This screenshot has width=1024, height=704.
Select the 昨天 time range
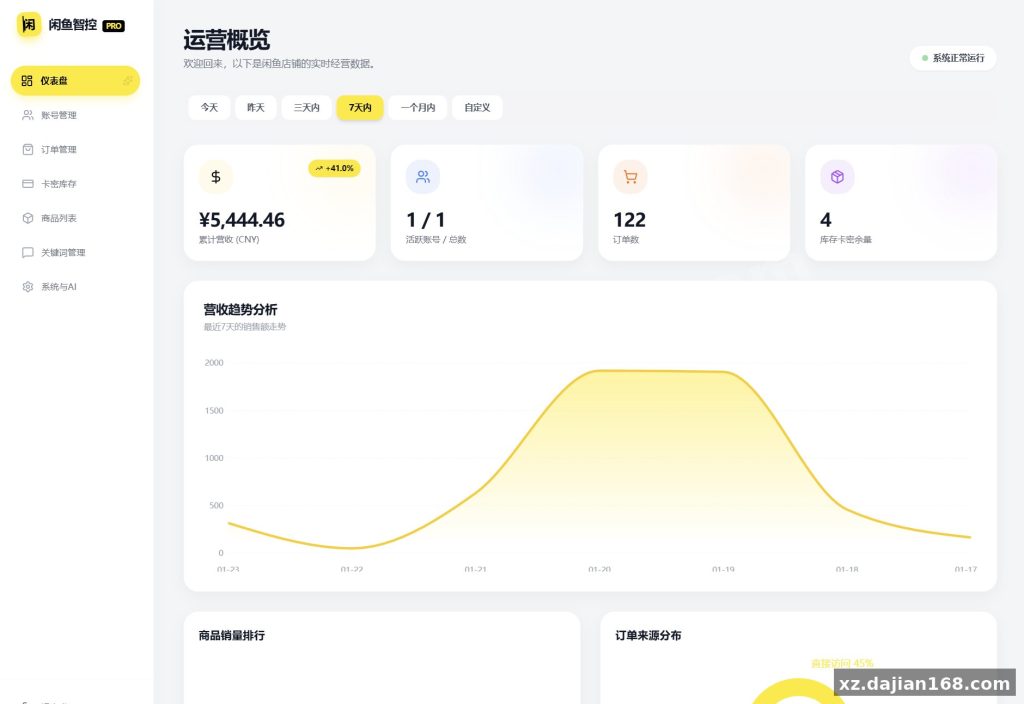click(255, 108)
